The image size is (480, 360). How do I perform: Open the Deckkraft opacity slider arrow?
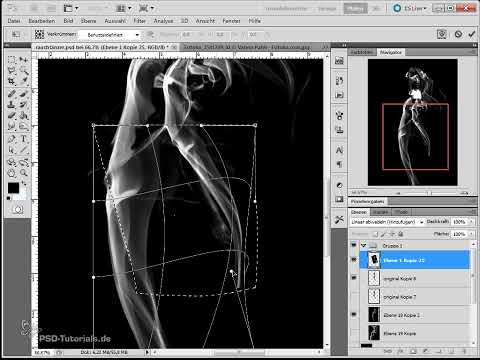(471, 222)
